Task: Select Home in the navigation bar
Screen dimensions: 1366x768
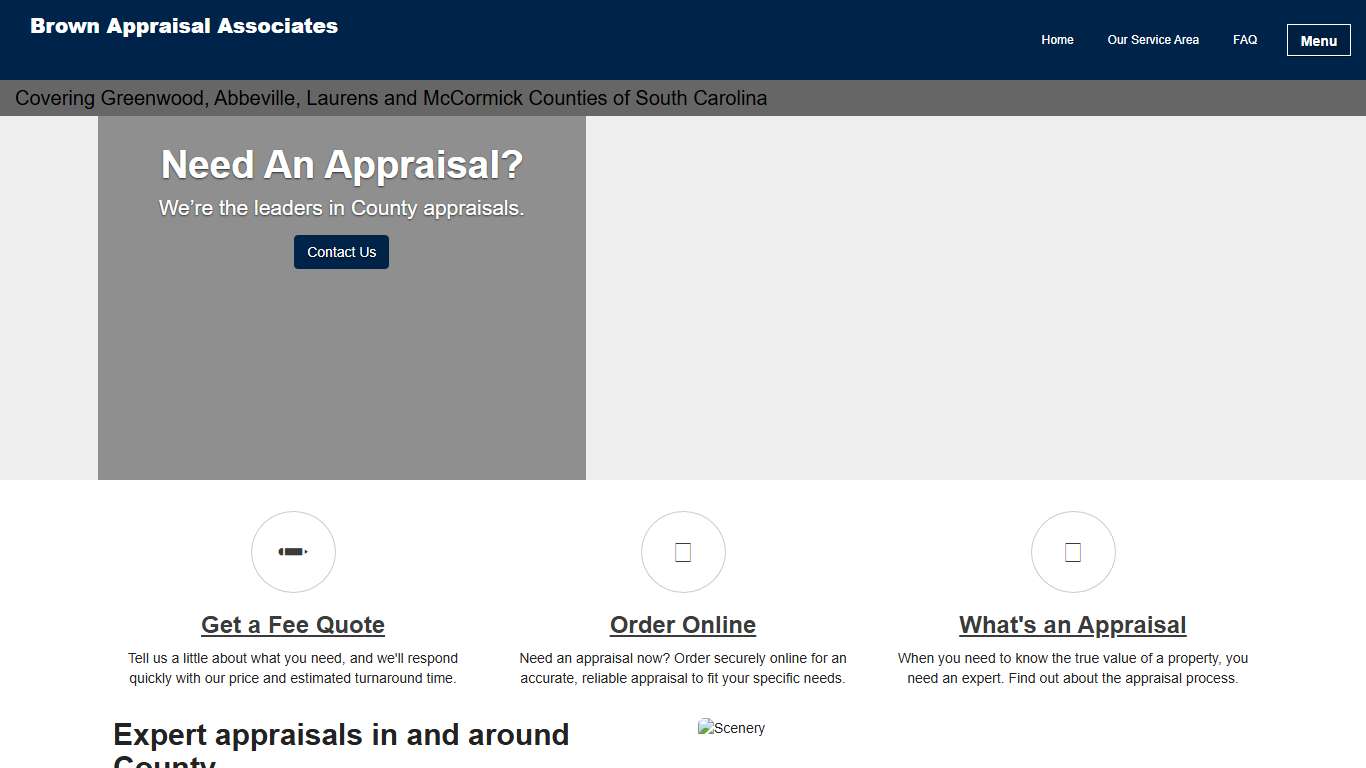Action: (1057, 40)
